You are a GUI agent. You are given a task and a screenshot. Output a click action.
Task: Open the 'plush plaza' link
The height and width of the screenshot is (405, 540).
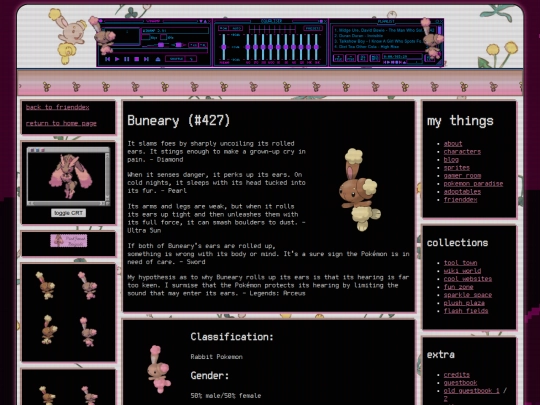464,303
